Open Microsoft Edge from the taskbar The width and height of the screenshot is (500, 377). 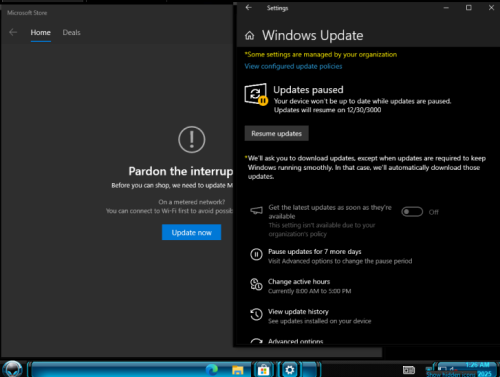212,370
